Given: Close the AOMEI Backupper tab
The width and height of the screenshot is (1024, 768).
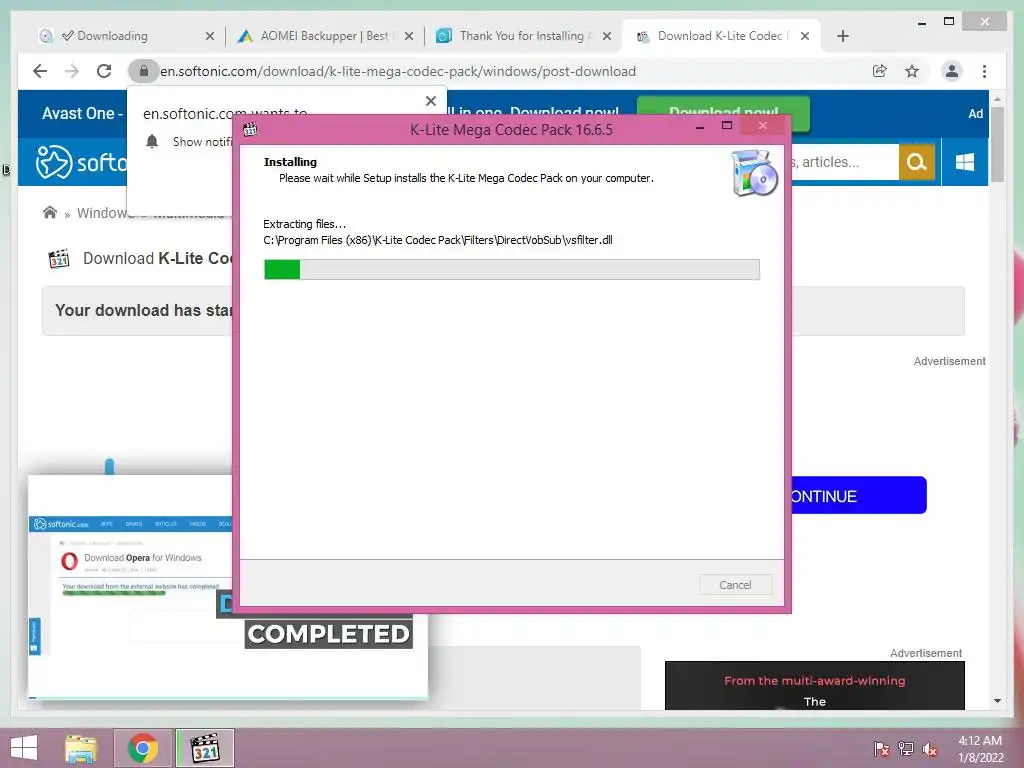Looking at the screenshot, I should pos(409,36).
